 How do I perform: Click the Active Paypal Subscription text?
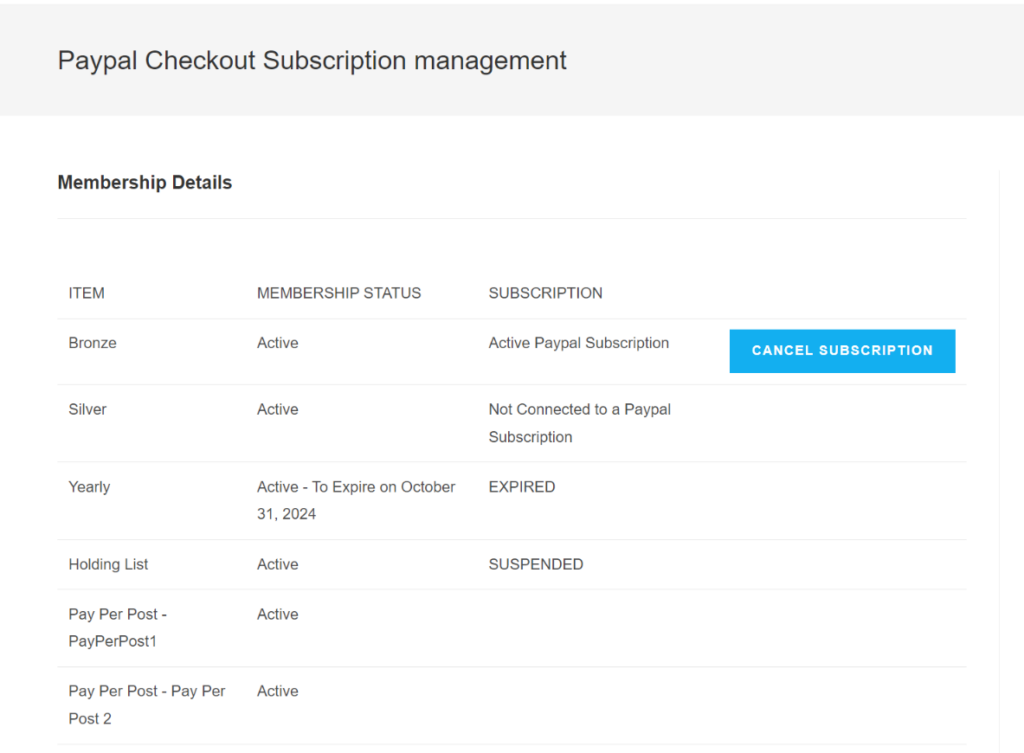point(578,343)
